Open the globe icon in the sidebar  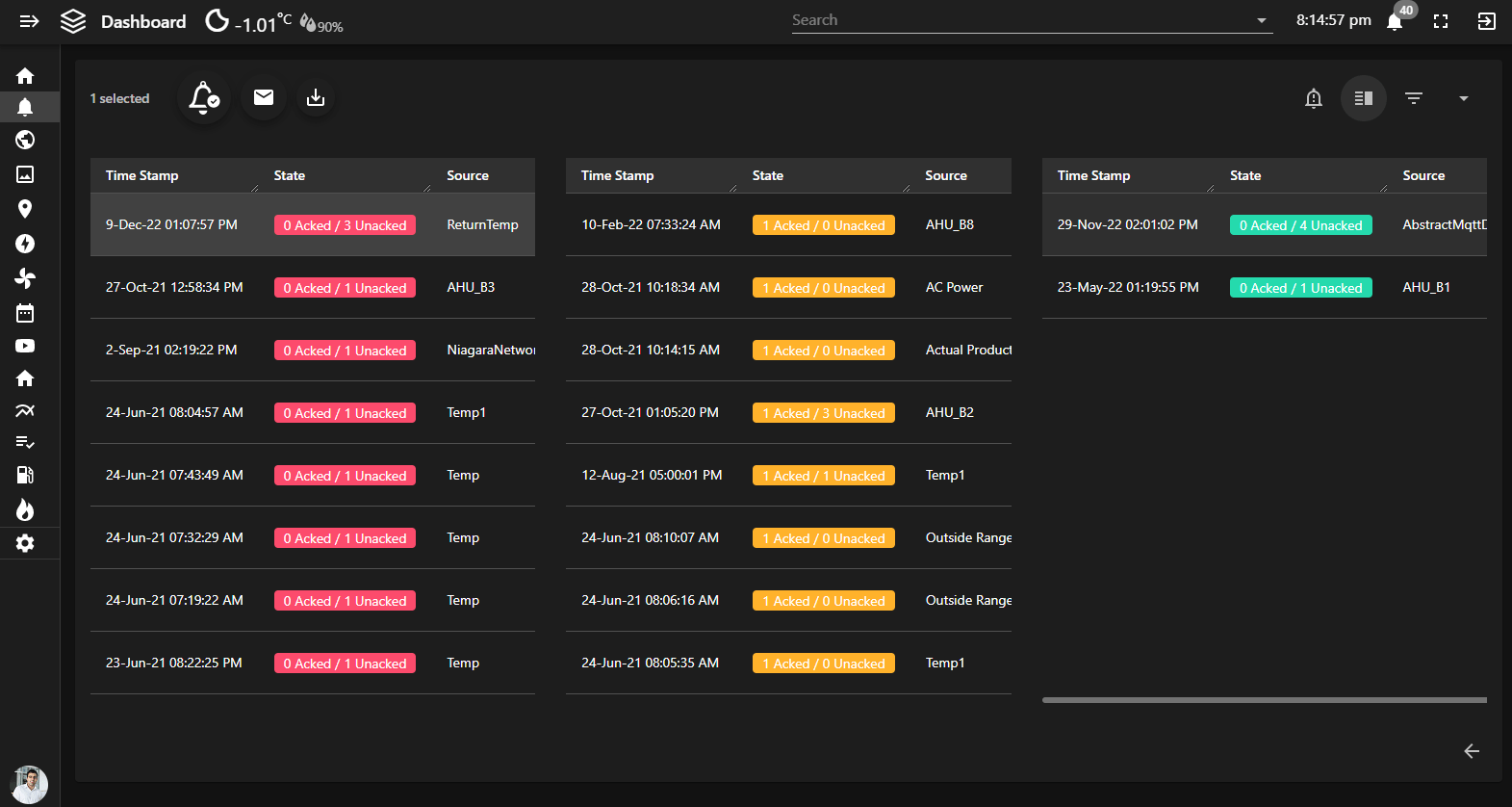click(25, 141)
